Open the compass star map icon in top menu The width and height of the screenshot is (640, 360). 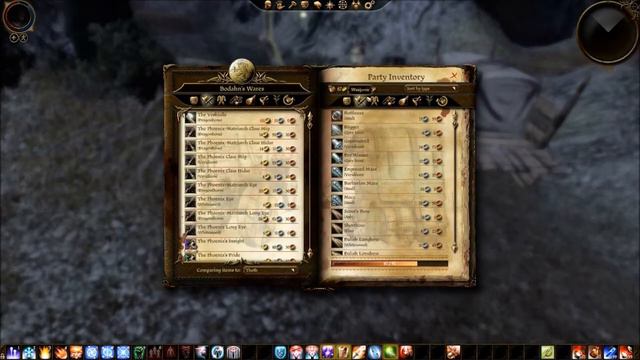point(330,5)
